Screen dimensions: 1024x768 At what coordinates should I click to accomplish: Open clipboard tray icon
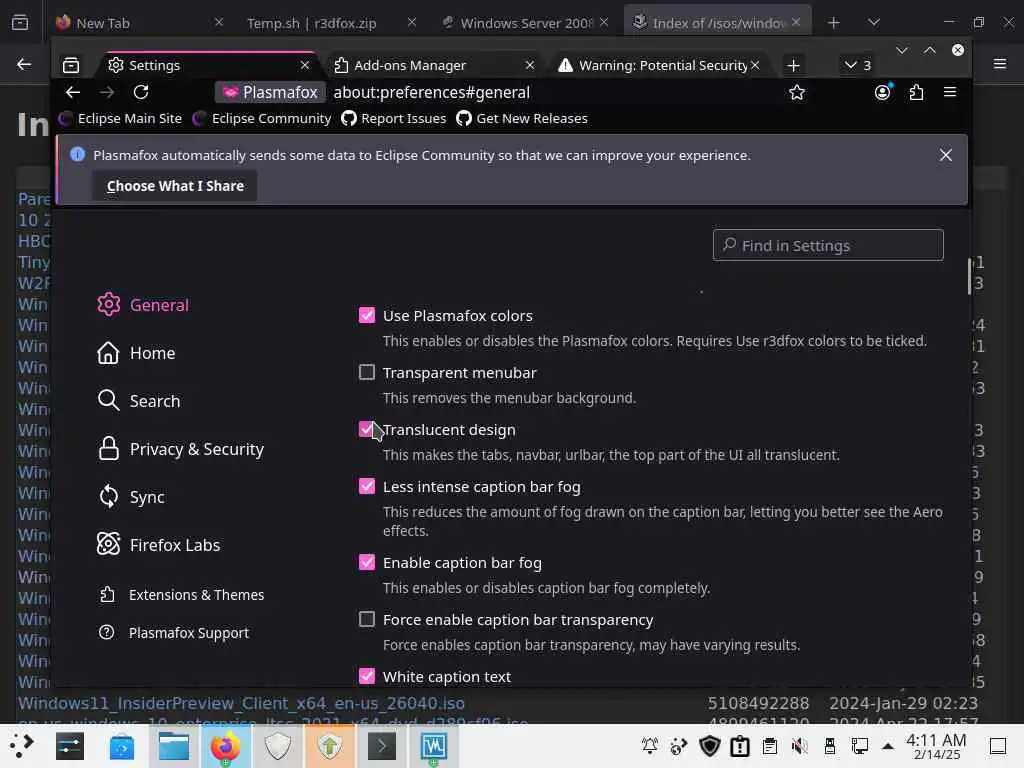click(x=770, y=746)
